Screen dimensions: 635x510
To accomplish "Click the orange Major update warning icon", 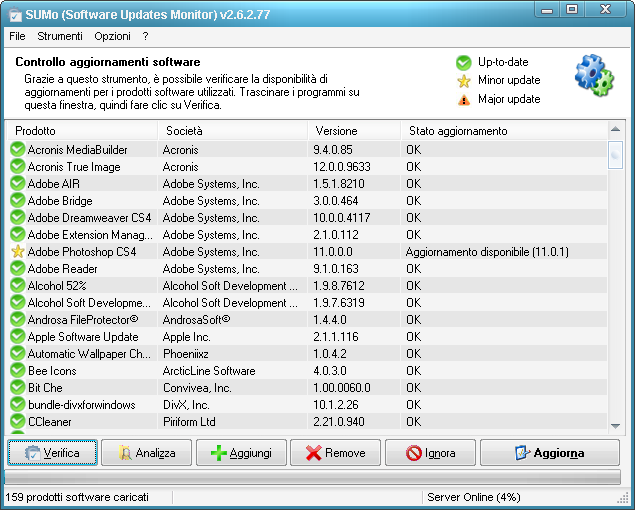I will 463,99.
